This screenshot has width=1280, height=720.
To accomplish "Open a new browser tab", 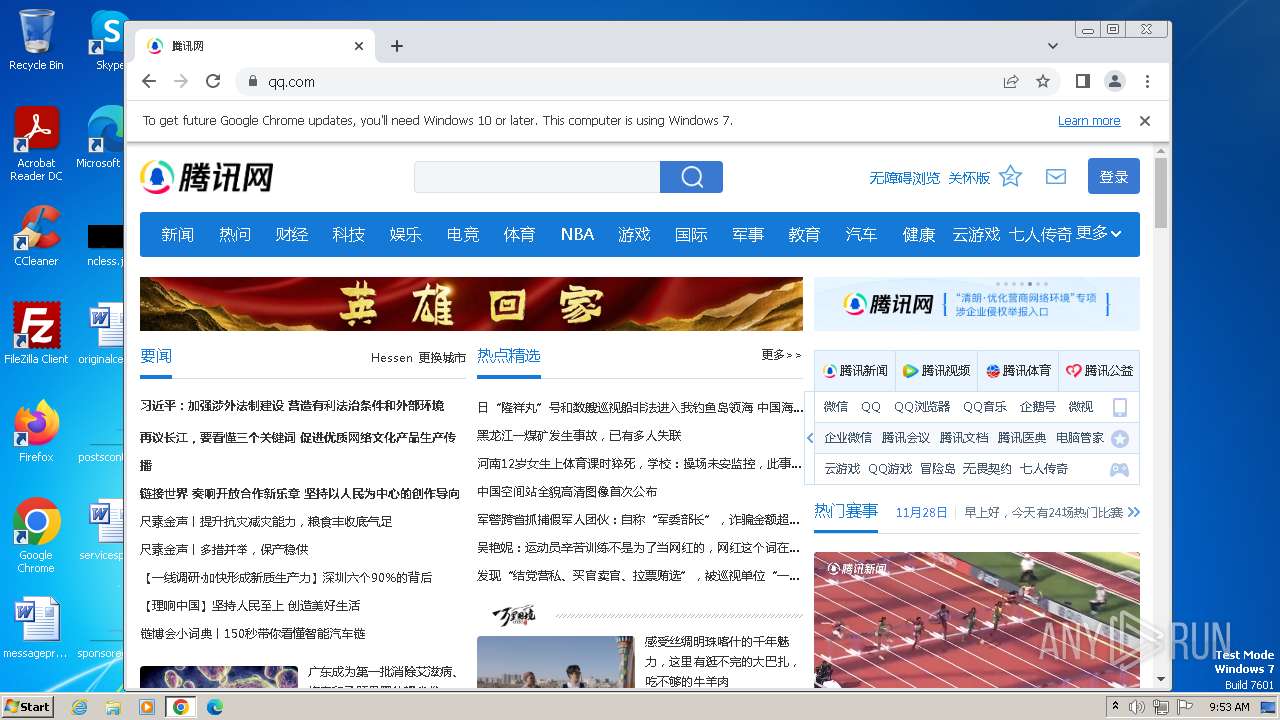I will [x=397, y=46].
